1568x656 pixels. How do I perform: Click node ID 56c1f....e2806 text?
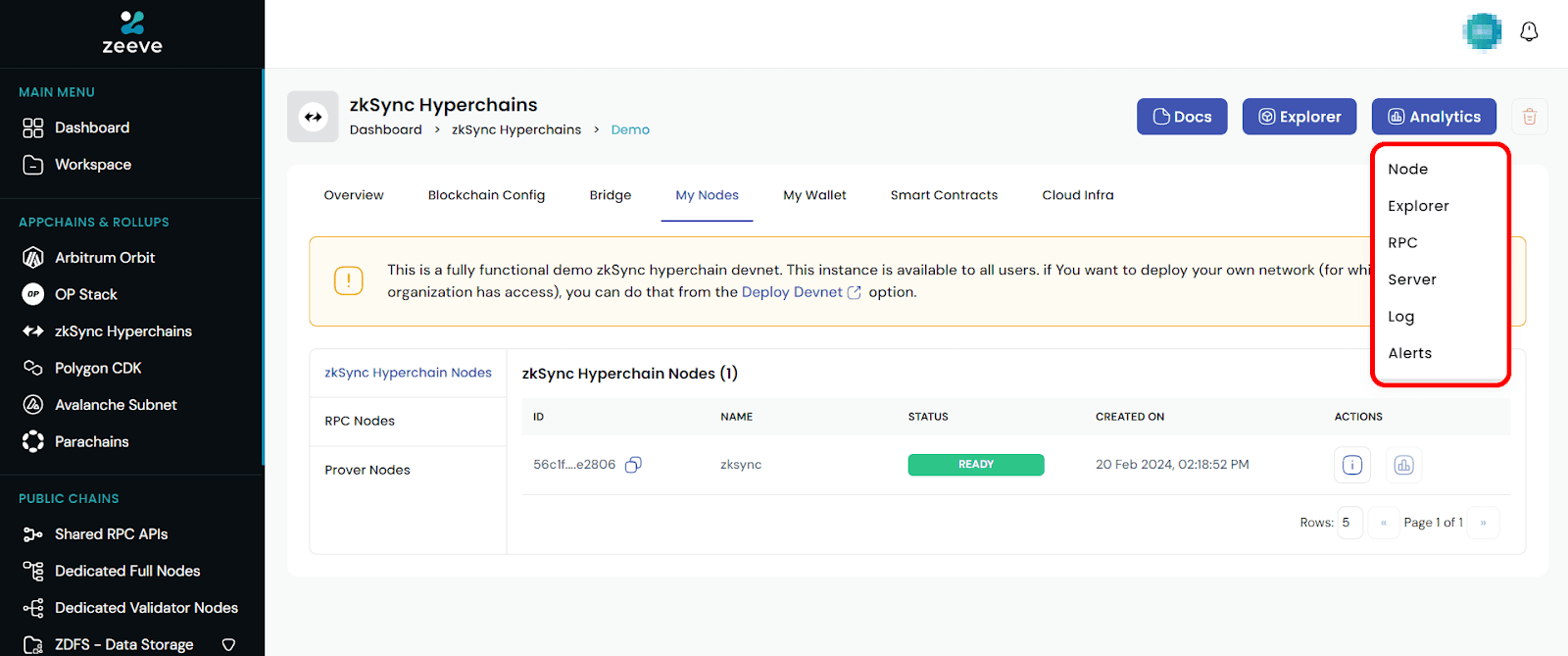574,465
